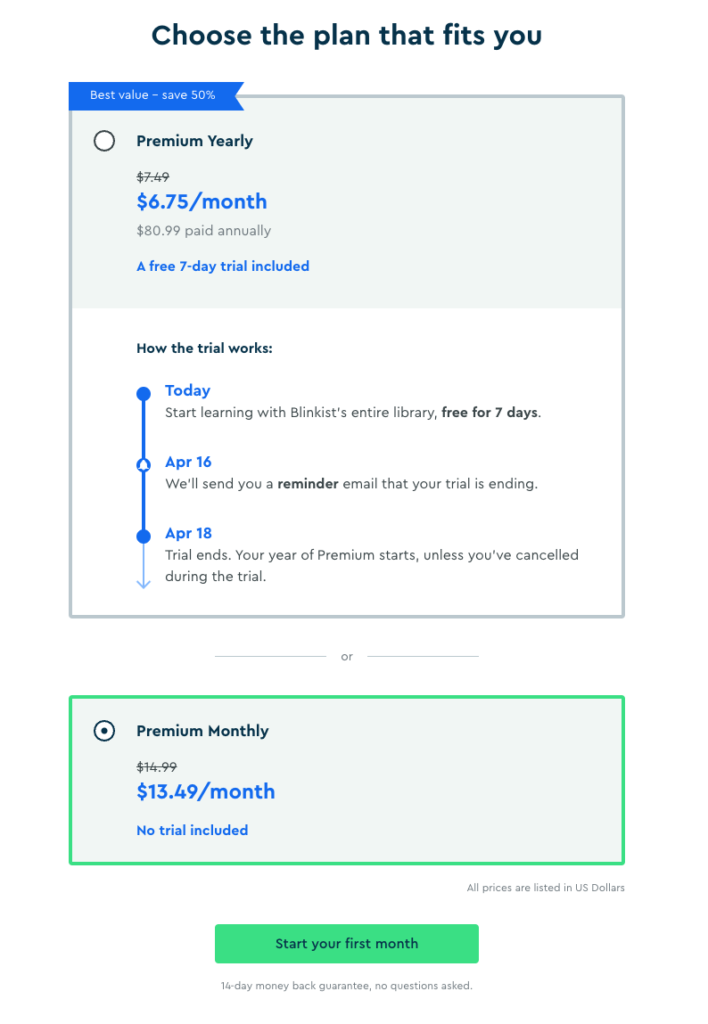Click the crossed-out $14.99 price
Image resolution: width=708 pixels, height=1024 pixels.
(155, 766)
